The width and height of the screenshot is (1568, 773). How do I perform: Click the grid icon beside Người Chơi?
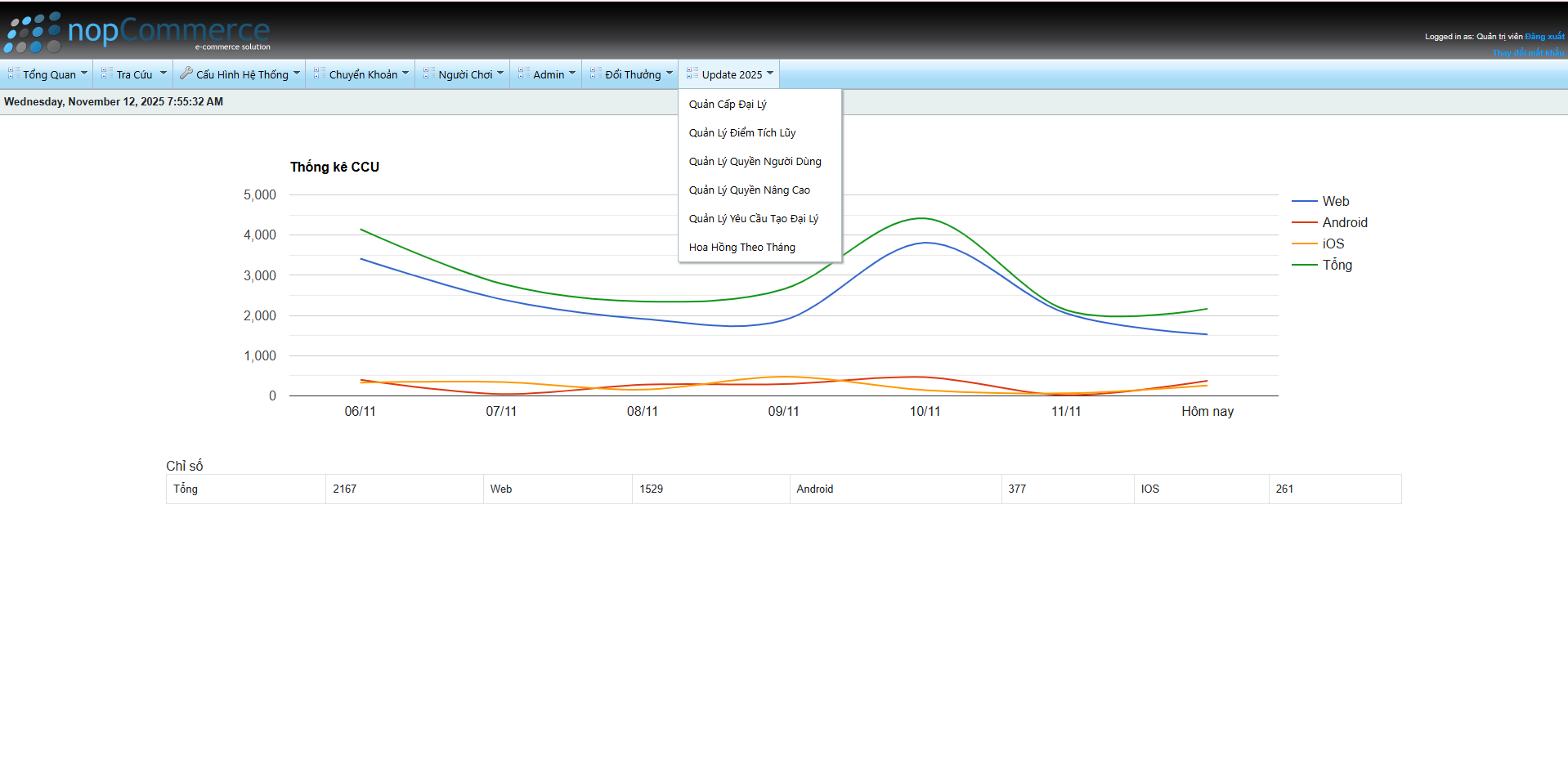click(428, 74)
